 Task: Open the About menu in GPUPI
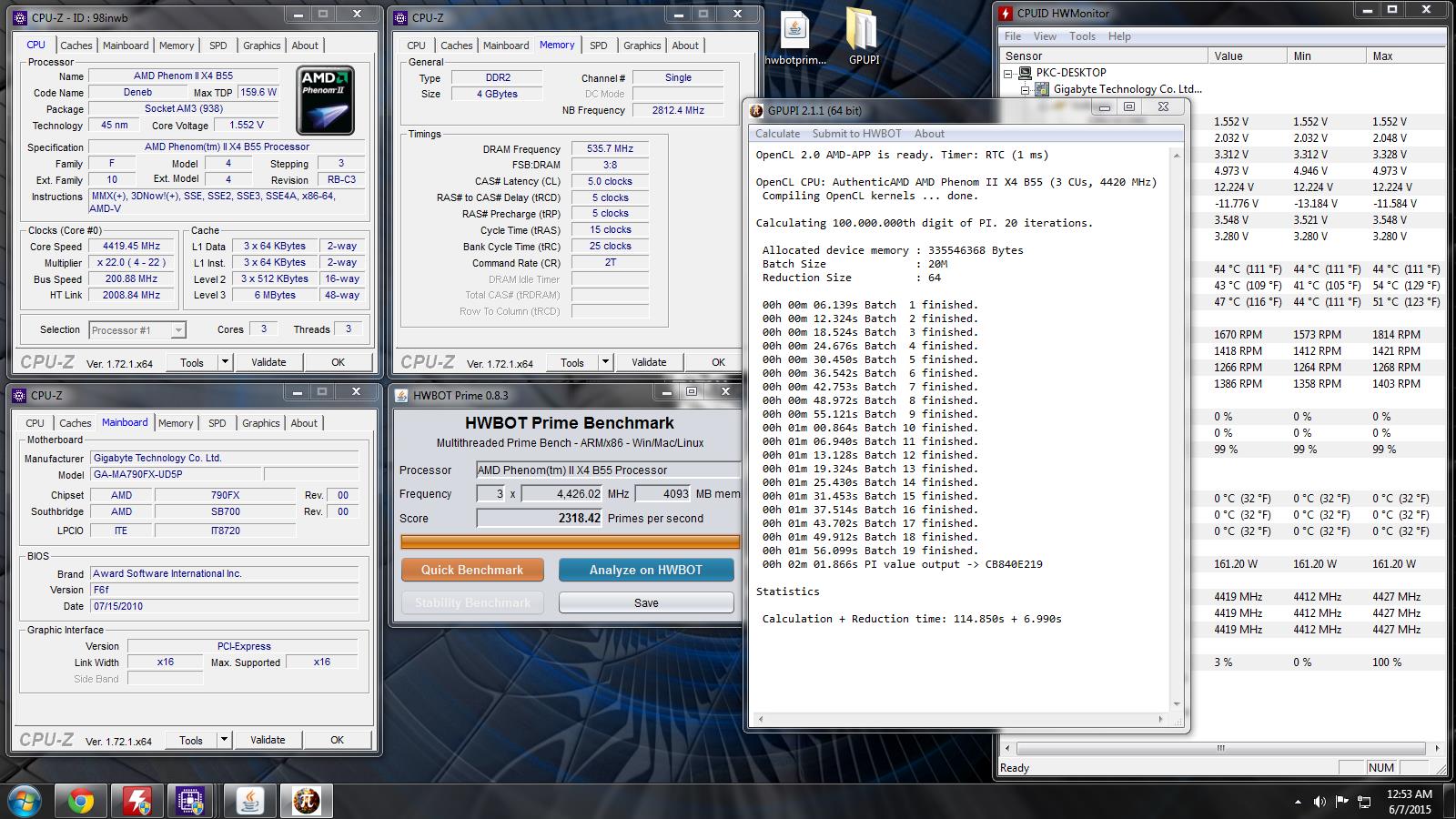coord(929,134)
